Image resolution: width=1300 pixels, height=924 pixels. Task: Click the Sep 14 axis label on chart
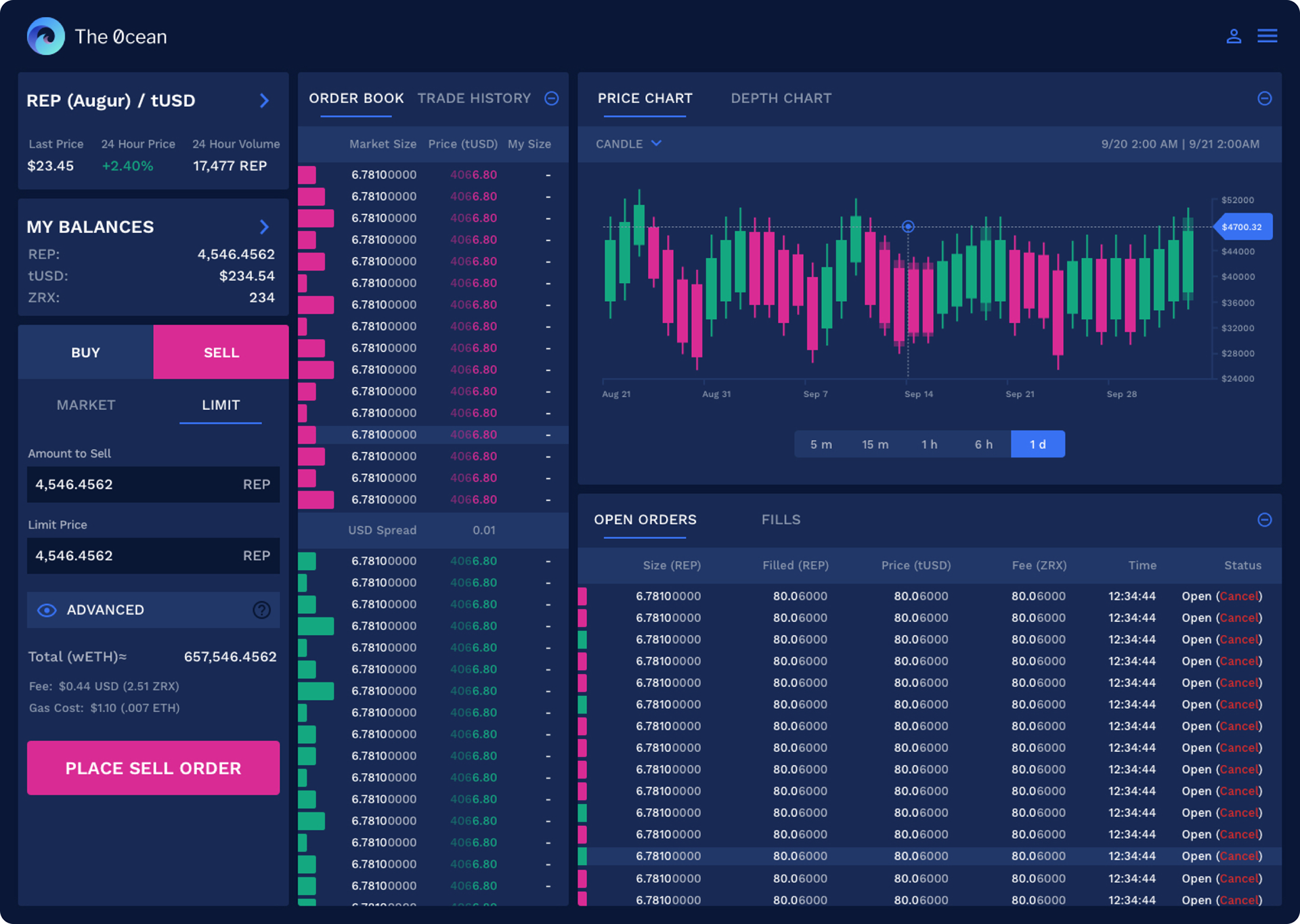(919, 394)
